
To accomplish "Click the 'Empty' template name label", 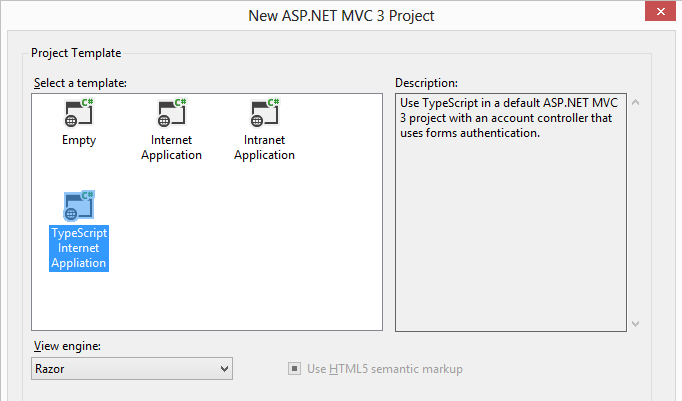I will click(79, 141).
